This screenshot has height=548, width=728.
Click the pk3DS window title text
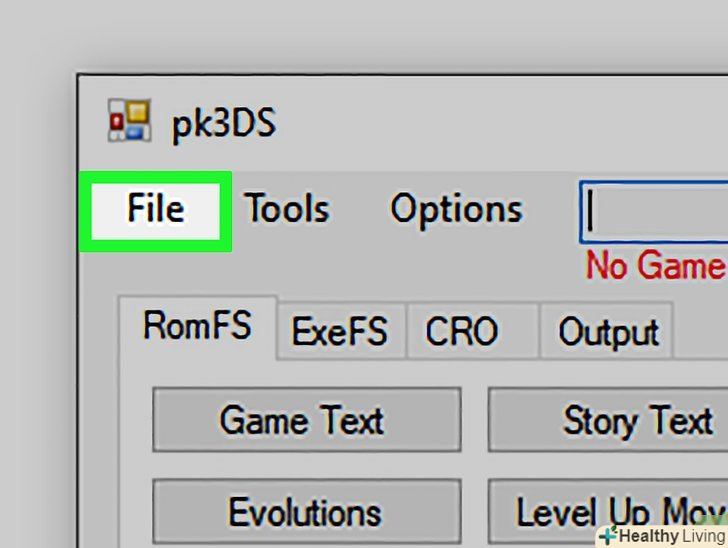pyautogui.click(x=224, y=123)
